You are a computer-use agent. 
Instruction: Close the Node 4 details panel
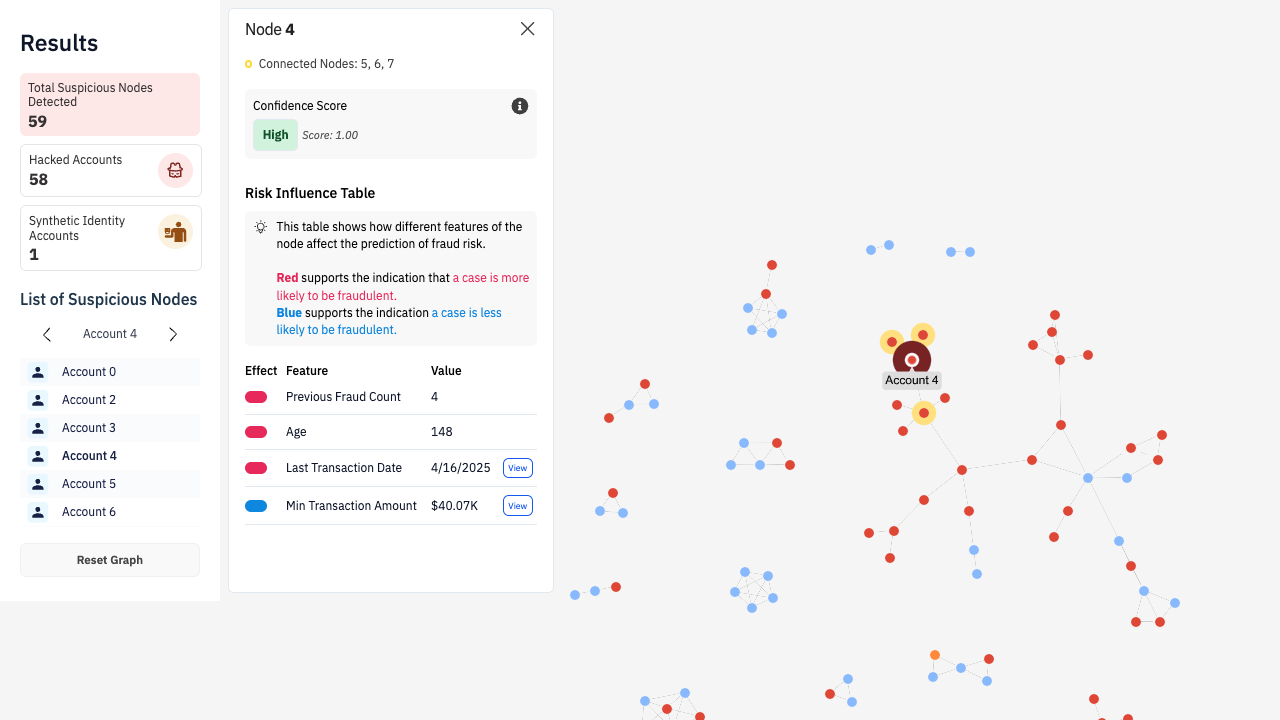pyautogui.click(x=528, y=29)
